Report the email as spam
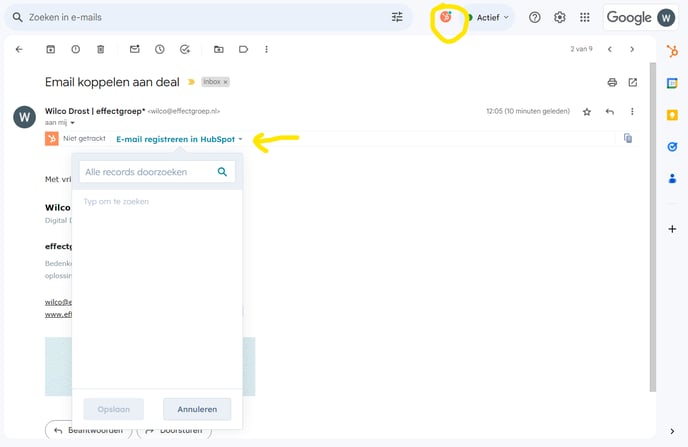The height and width of the screenshot is (447, 688). [x=76, y=49]
